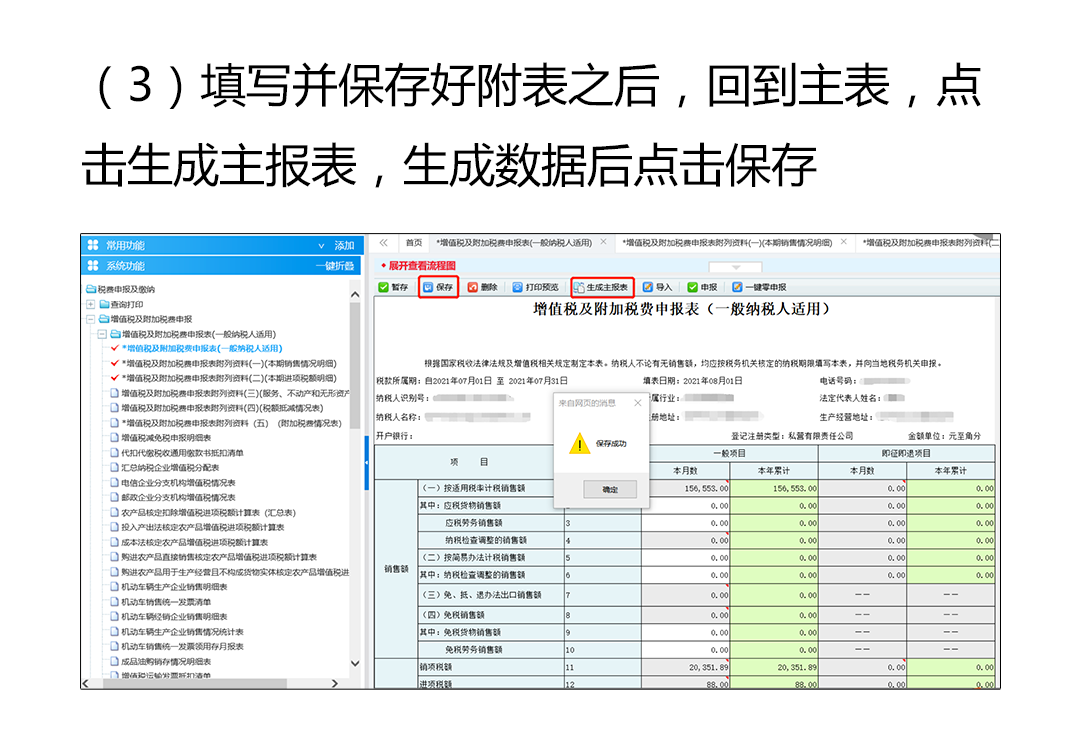Click 添加 in the 常用功能 header
Screen dimensions: 1080x753
(344, 245)
